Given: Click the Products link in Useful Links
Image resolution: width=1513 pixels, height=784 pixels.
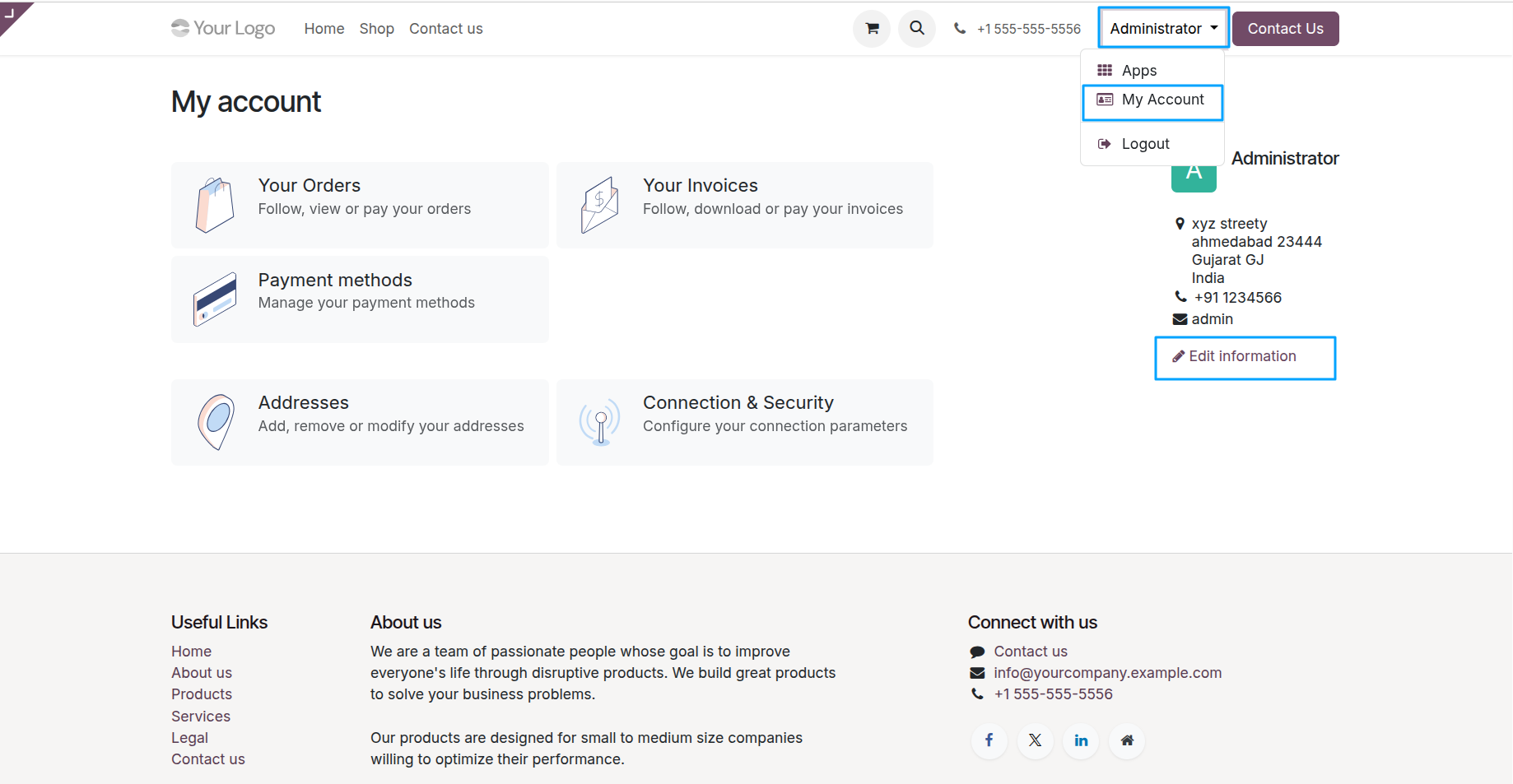Looking at the screenshot, I should point(202,694).
